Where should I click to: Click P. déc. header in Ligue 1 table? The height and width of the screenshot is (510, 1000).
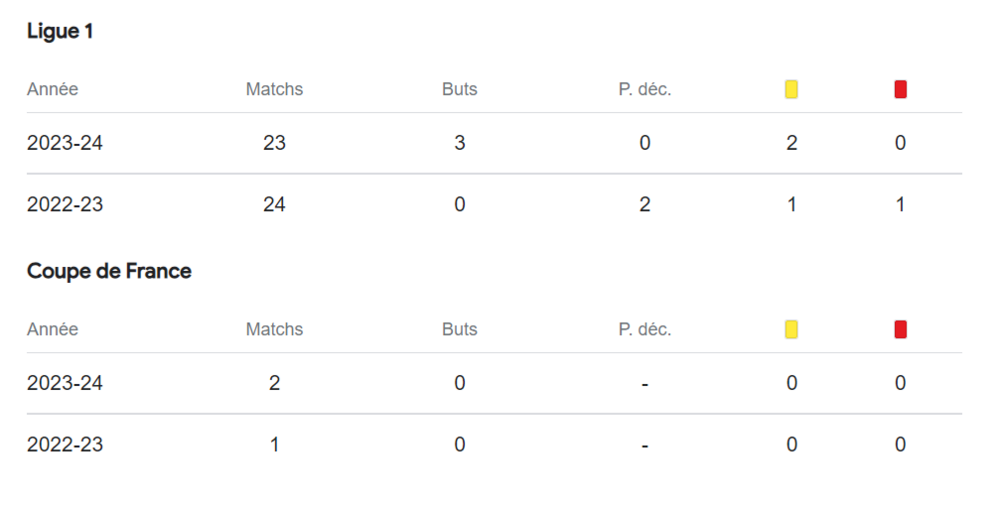pyautogui.click(x=644, y=89)
